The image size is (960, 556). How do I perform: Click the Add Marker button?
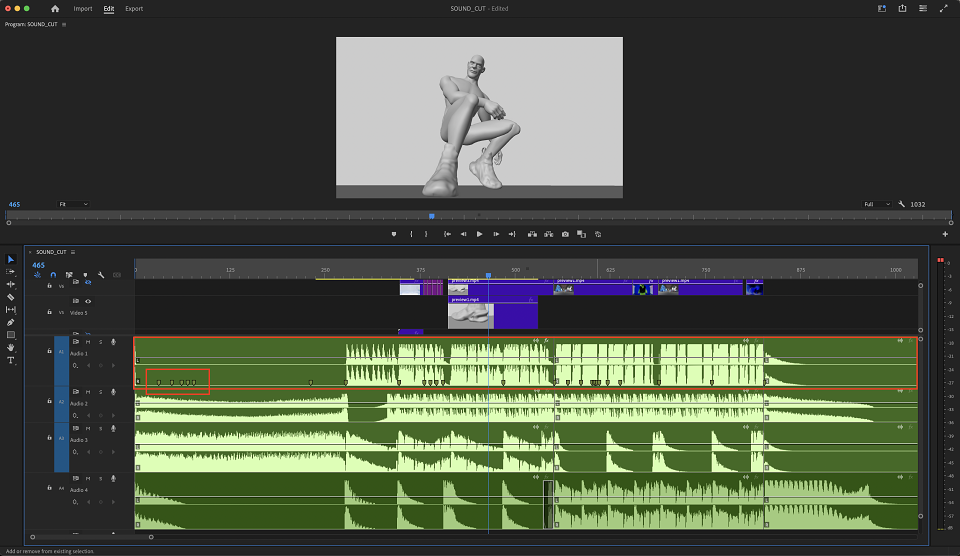394,234
